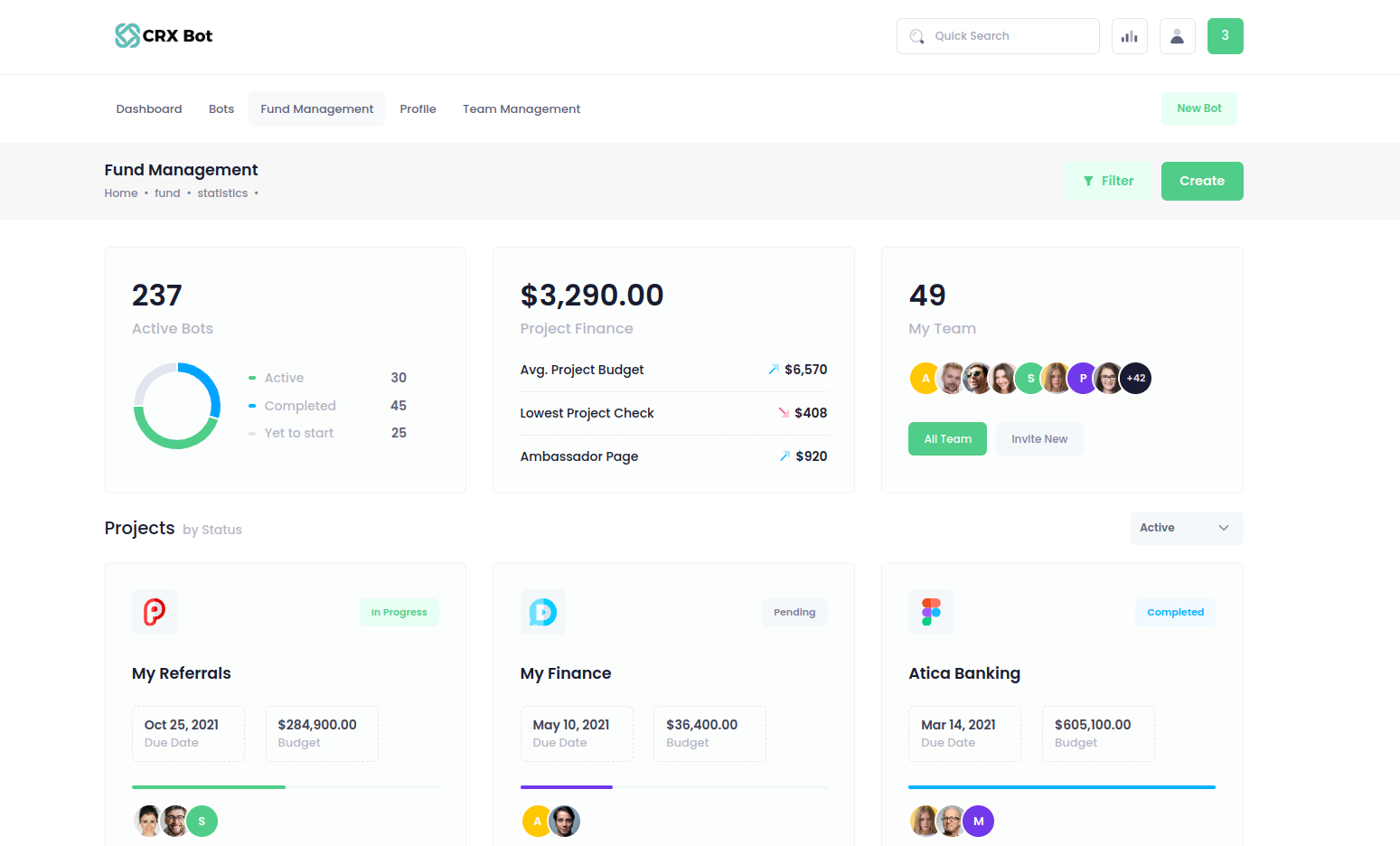Click the My Finance project logo
1400x846 pixels.
542,612
